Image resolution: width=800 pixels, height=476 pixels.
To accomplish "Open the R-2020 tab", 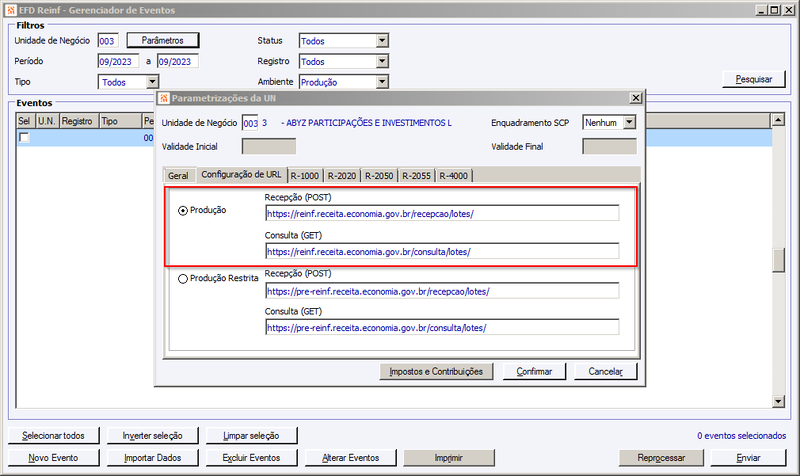I will point(342,176).
